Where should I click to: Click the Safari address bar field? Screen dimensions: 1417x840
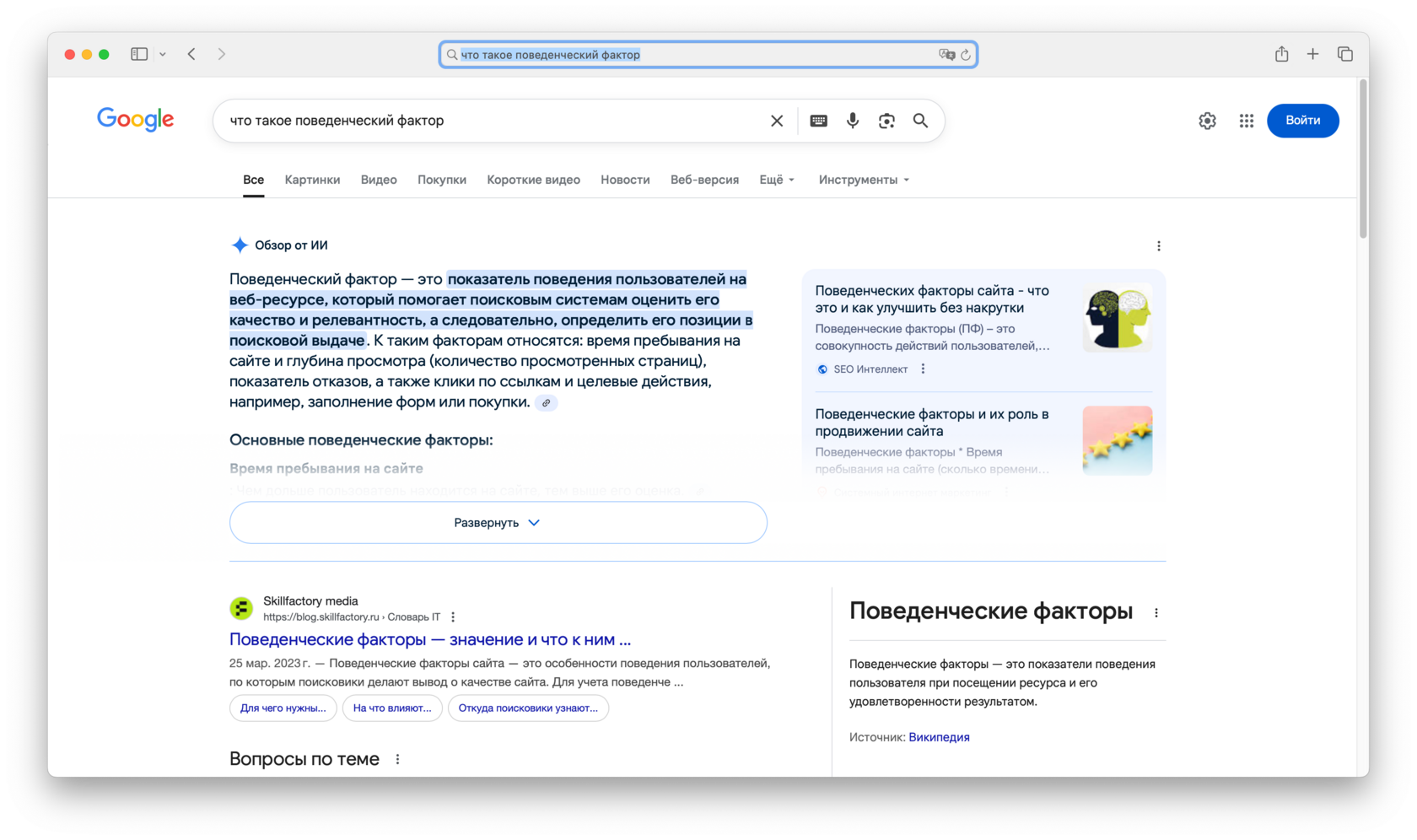[x=708, y=55]
